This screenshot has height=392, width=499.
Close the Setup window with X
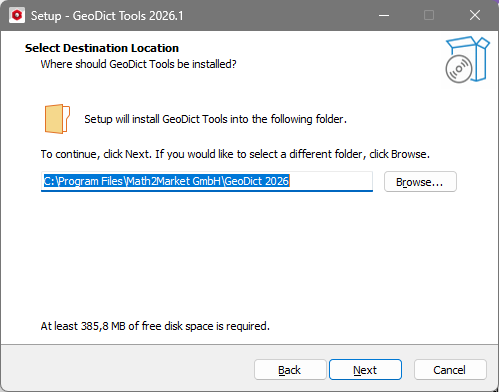click(475, 15)
